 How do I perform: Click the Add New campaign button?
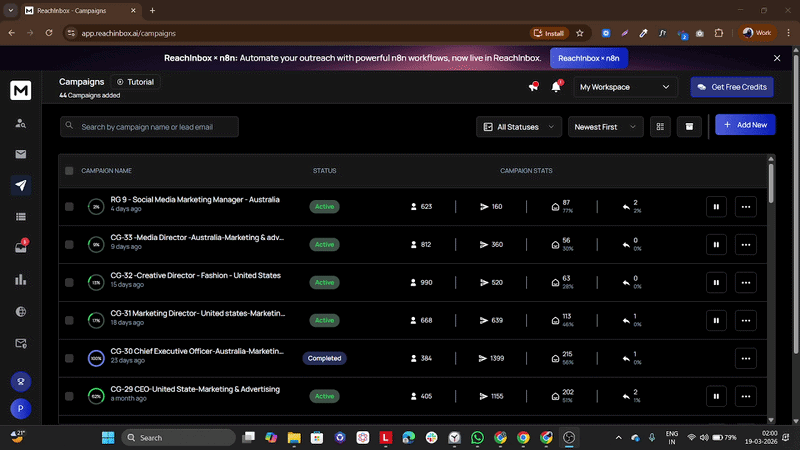[745, 124]
